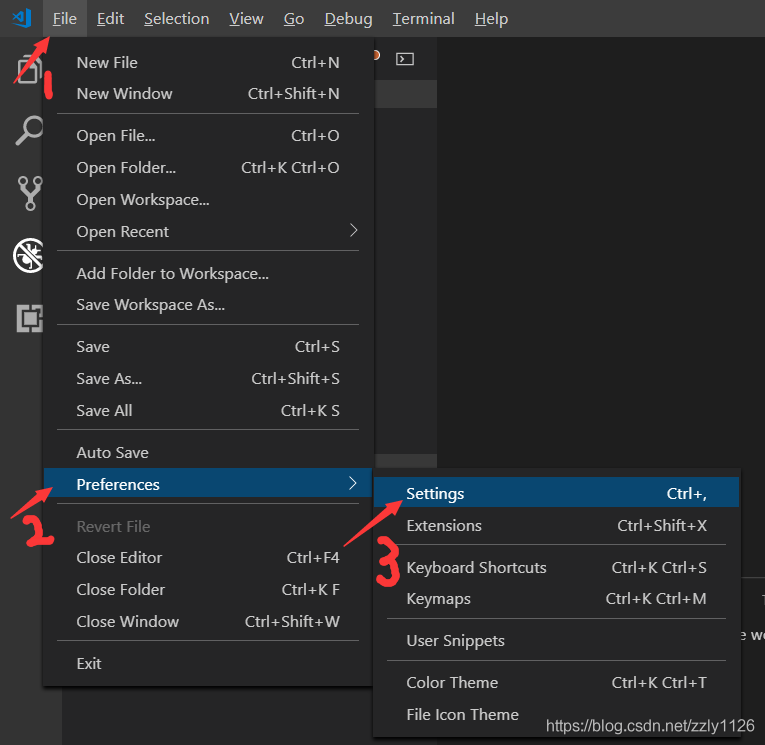The image size is (765, 745).
Task: Toggle Auto Save option
Action: (208, 452)
